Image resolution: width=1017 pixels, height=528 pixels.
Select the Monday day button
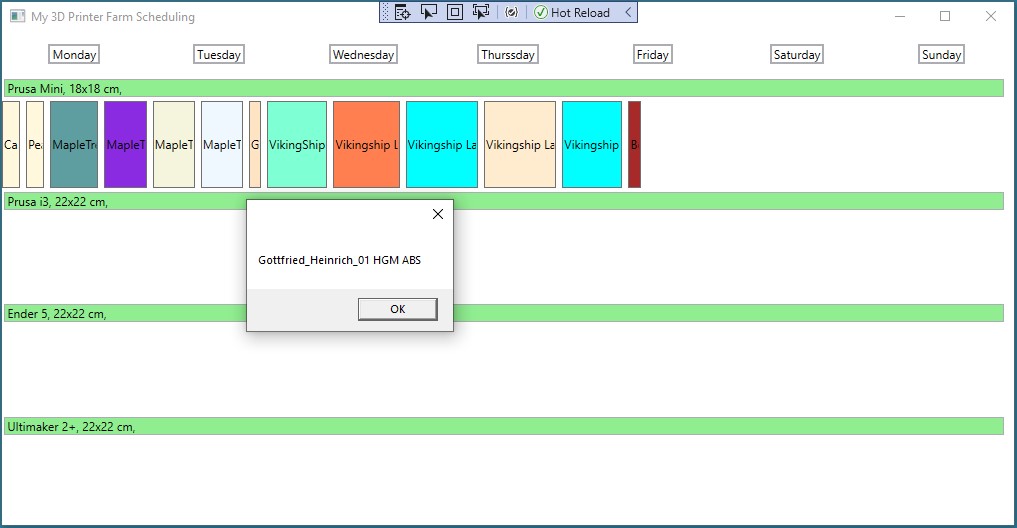tap(74, 54)
